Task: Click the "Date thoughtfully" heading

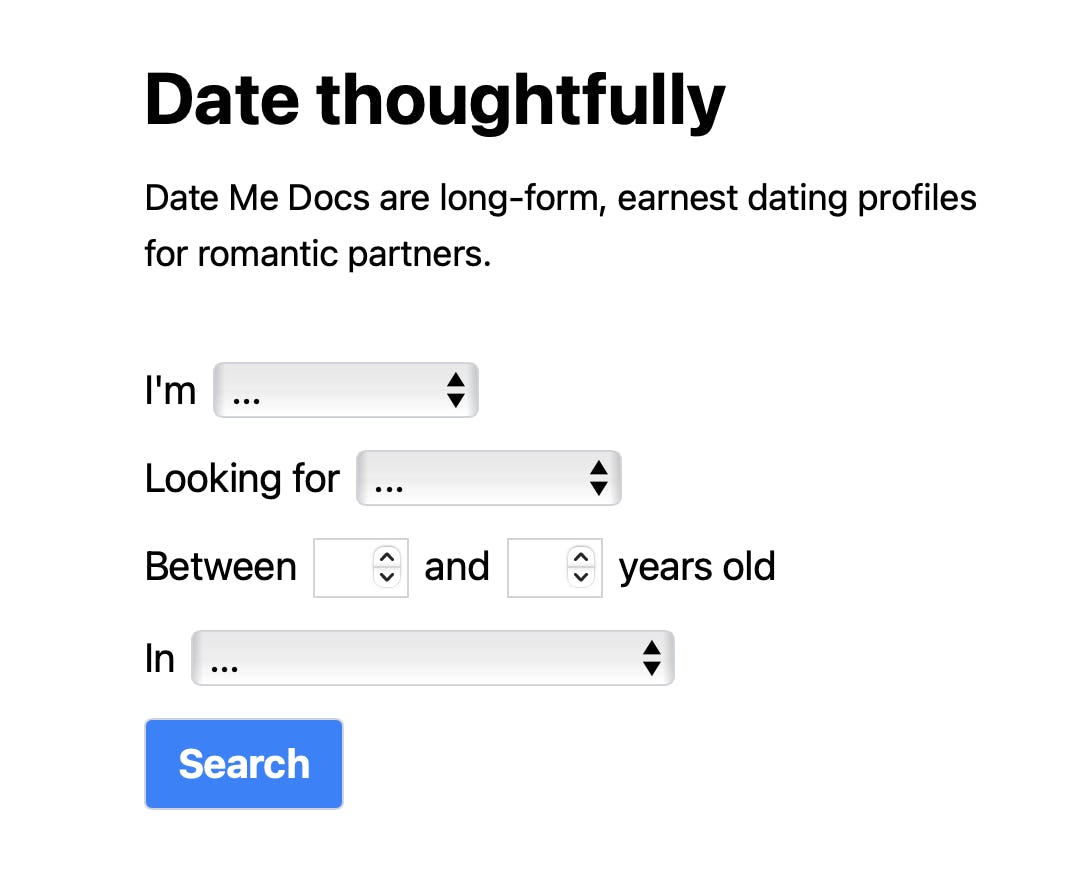Action: [x=434, y=98]
